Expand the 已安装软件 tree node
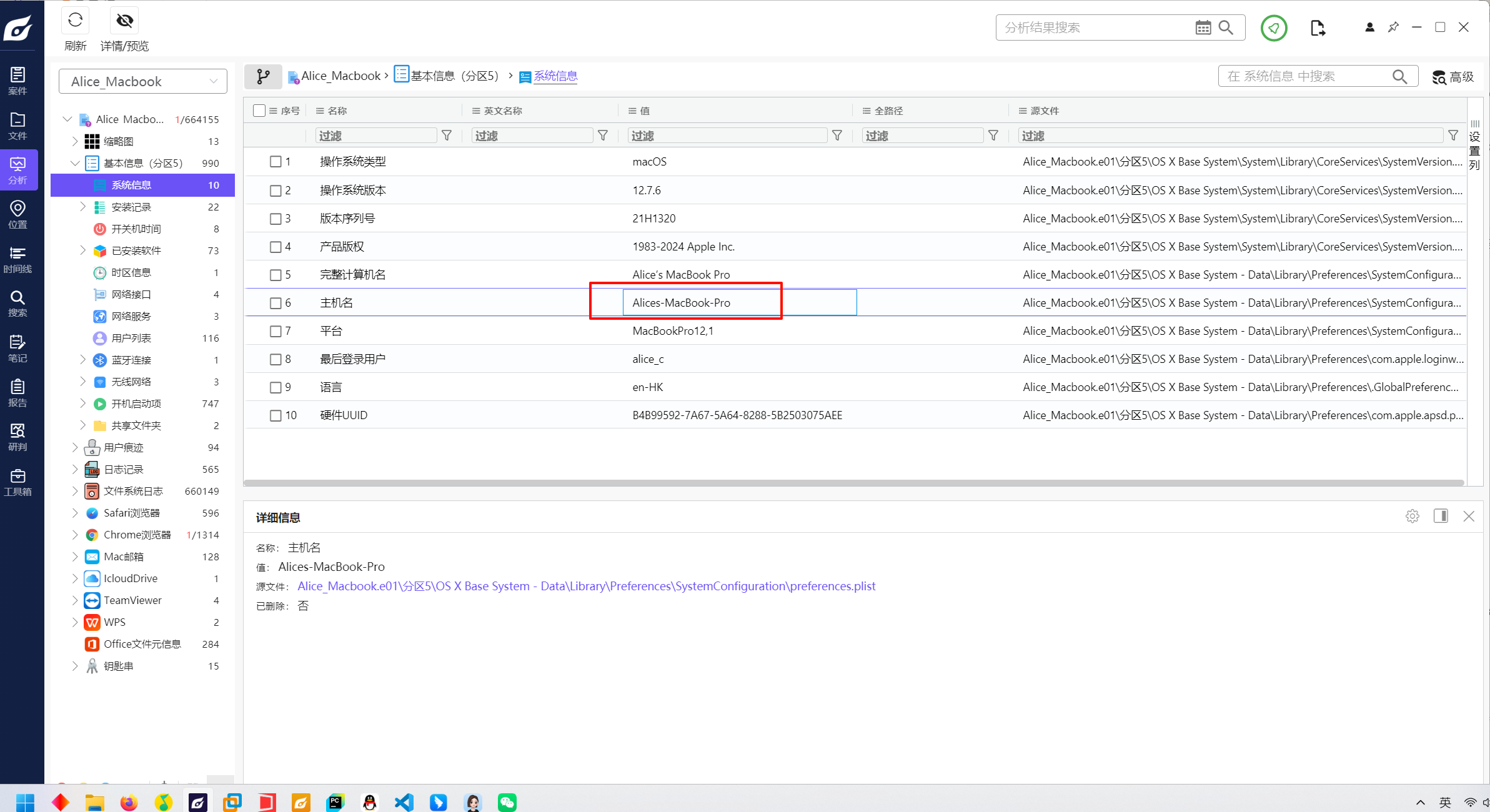The height and width of the screenshot is (812, 1490). (x=83, y=250)
